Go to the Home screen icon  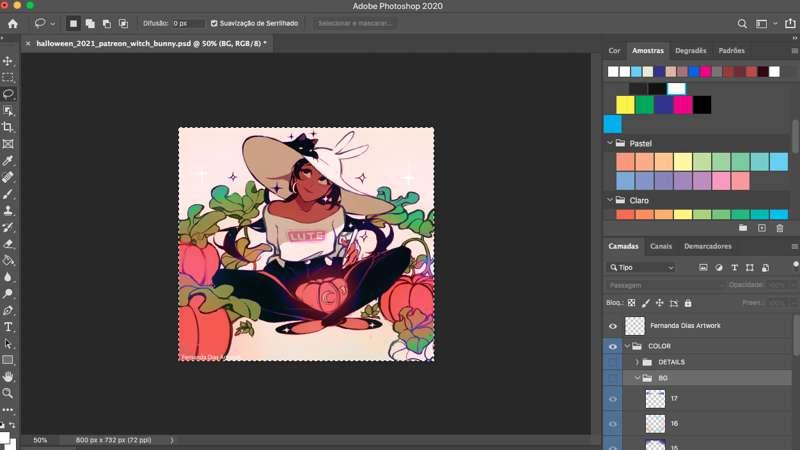tap(13, 23)
